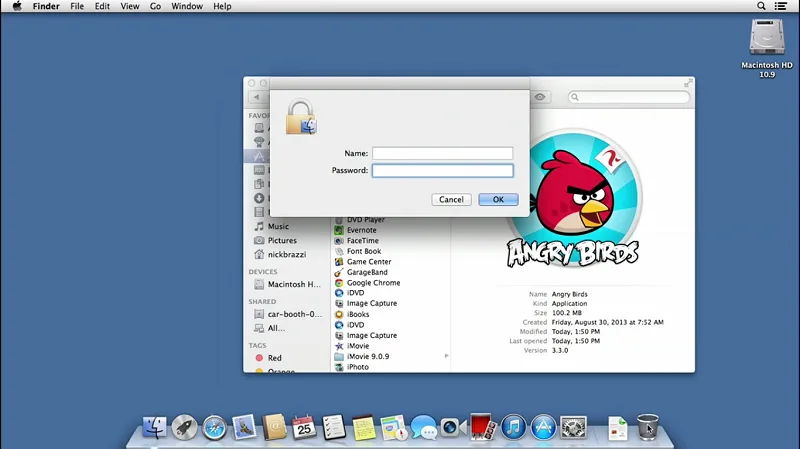The image size is (800, 449).
Task: Open the Go menu
Action: click(x=155, y=6)
